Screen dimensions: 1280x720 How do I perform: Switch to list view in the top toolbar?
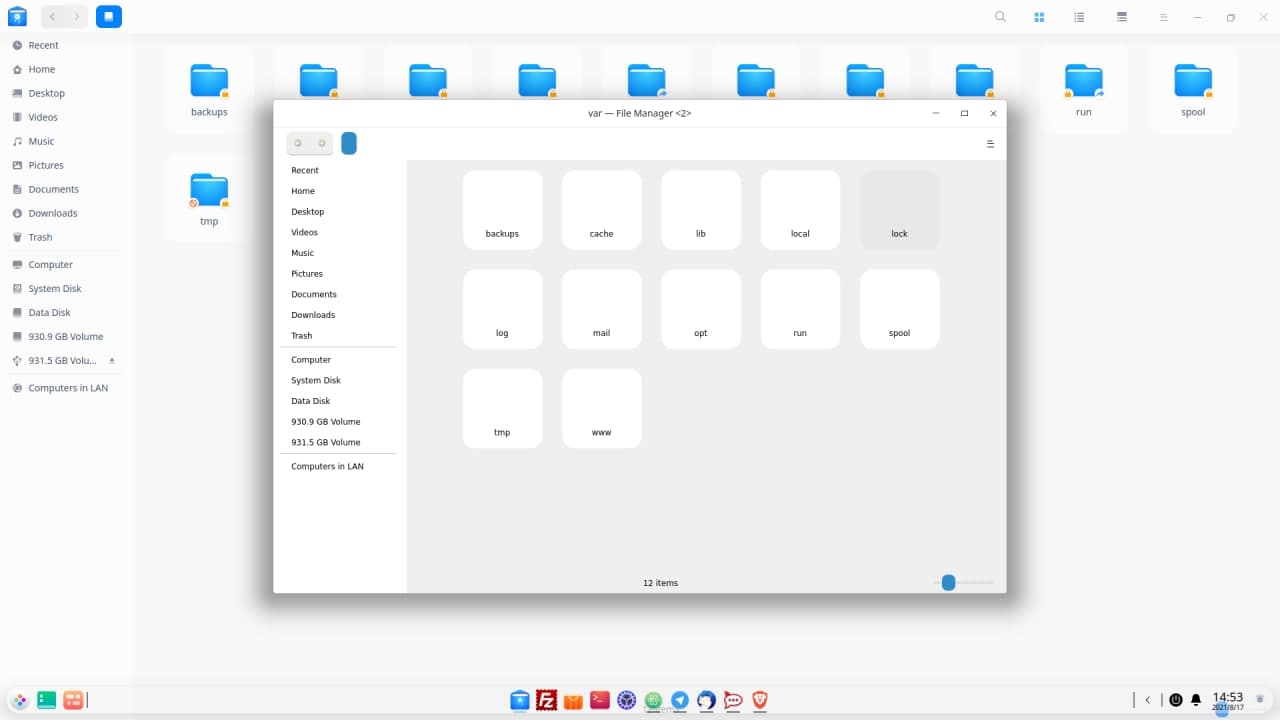[1080, 17]
